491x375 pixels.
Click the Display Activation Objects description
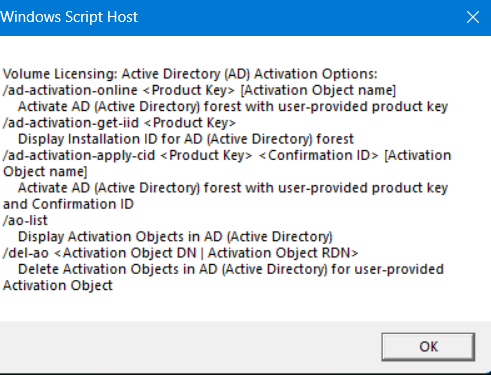pyautogui.click(x=175, y=237)
